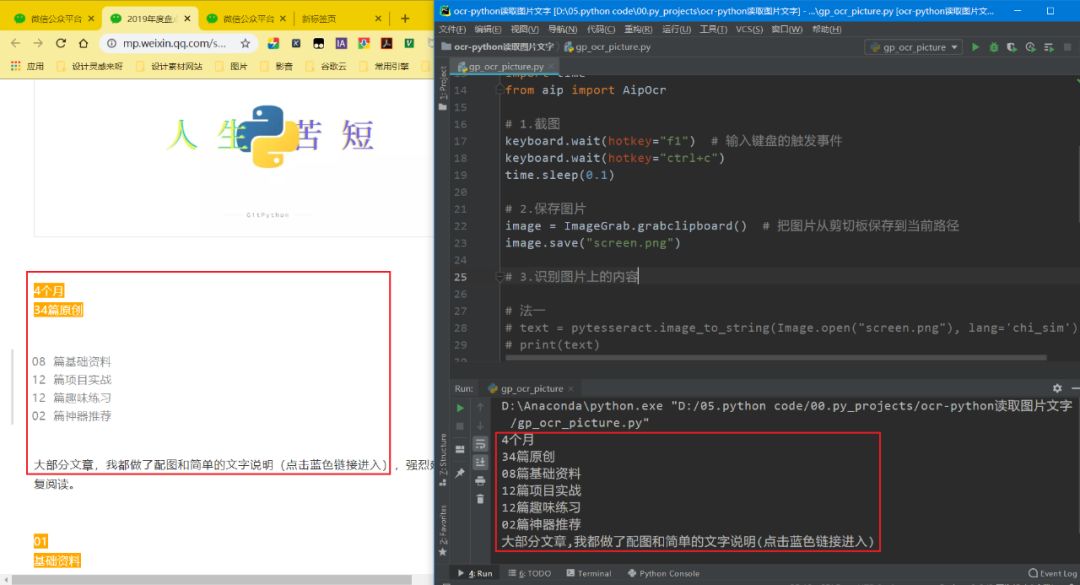Click the green Run button in PyCharm's toolbar
Image resolution: width=1080 pixels, height=585 pixels.
click(x=975, y=47)
